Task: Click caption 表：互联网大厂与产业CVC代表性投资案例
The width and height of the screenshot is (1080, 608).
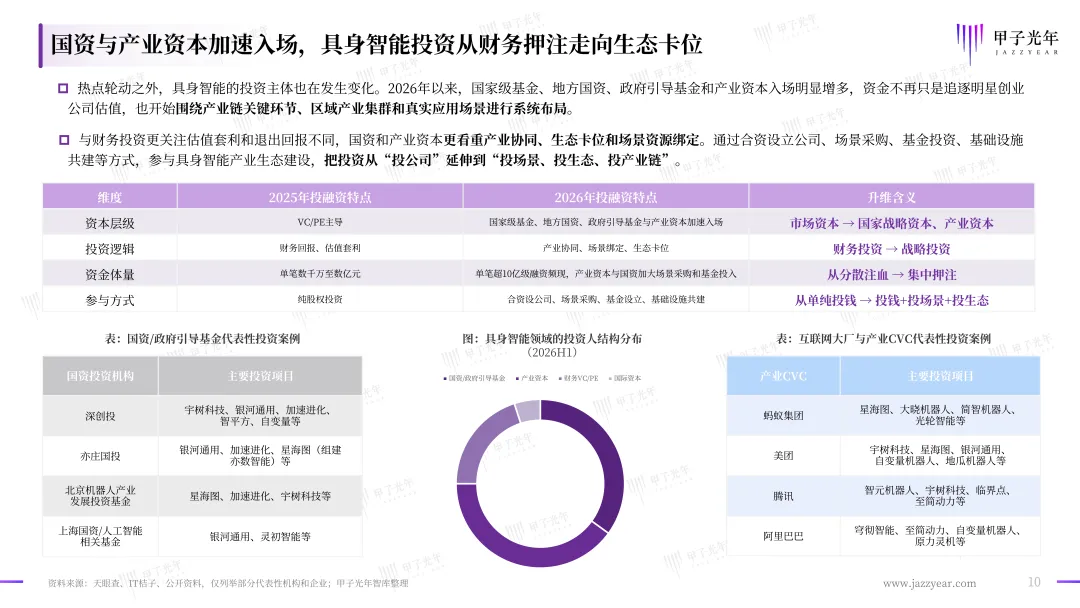Action: click(883, 339)
